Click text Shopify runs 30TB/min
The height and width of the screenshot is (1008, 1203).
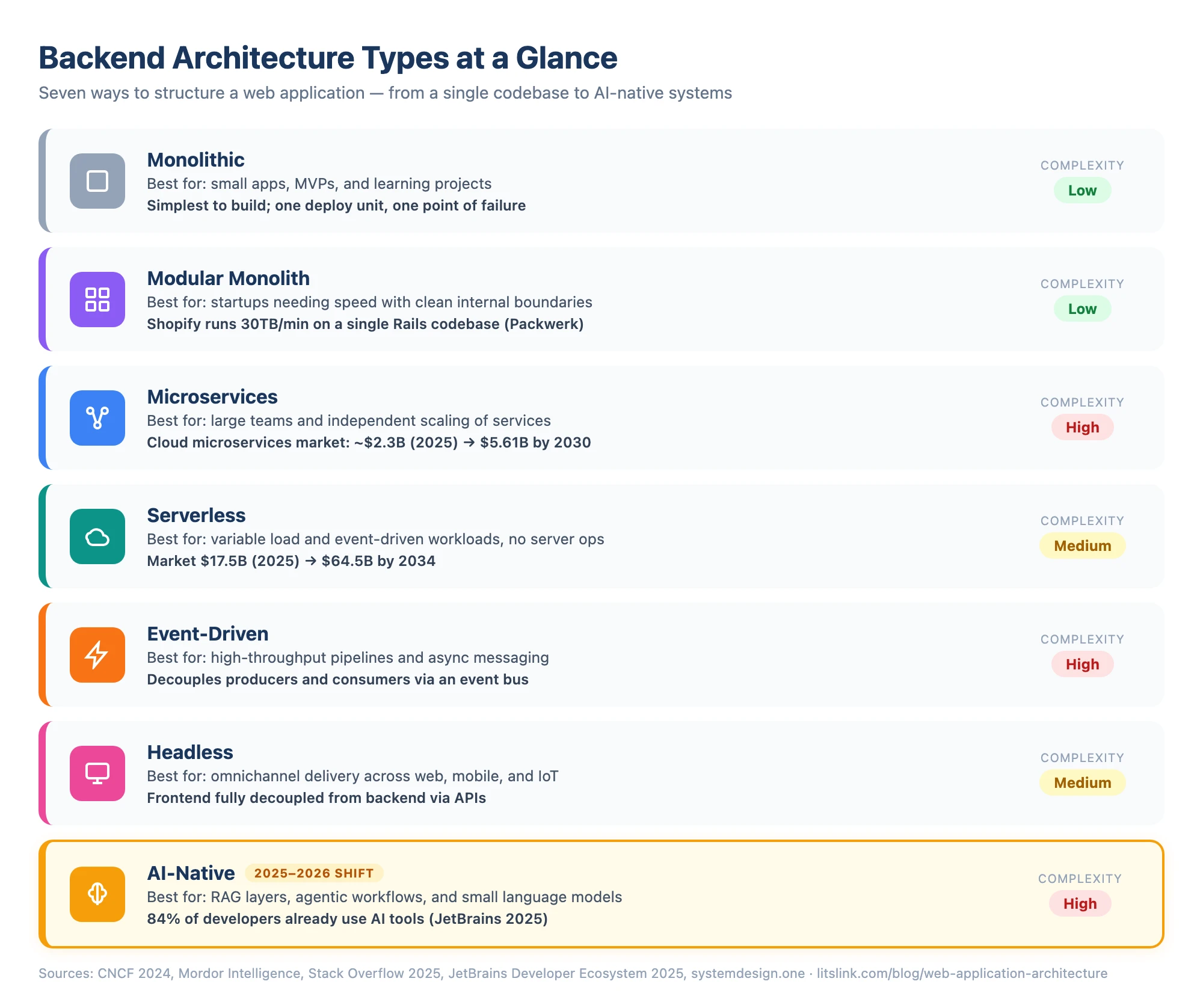[x=365, y=324]
